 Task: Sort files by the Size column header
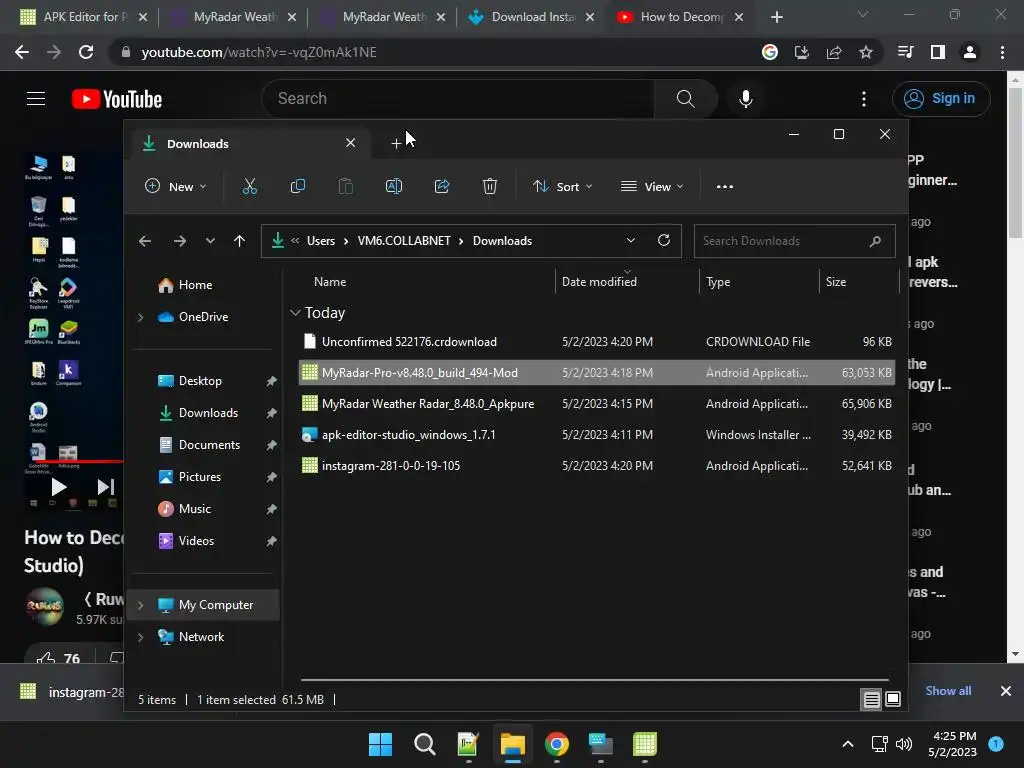pyautogui.click(x=835, y=282)
